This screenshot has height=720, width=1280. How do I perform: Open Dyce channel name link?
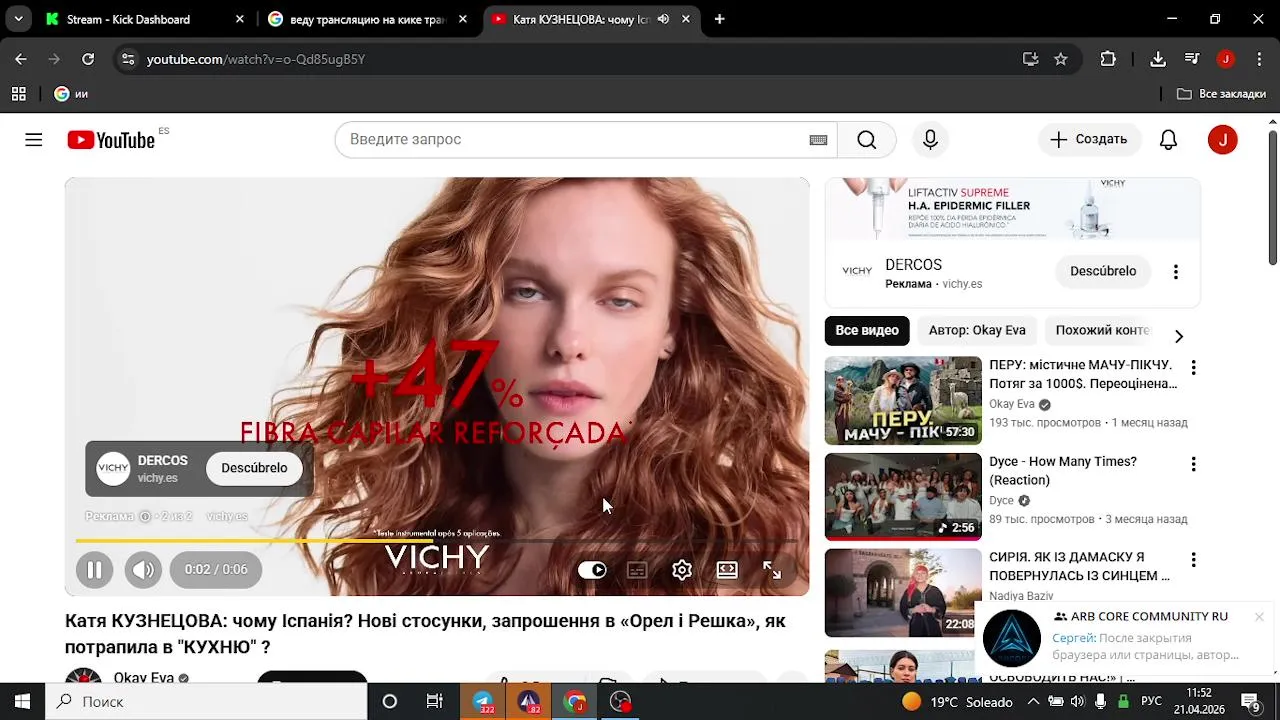pos(1001,500)
